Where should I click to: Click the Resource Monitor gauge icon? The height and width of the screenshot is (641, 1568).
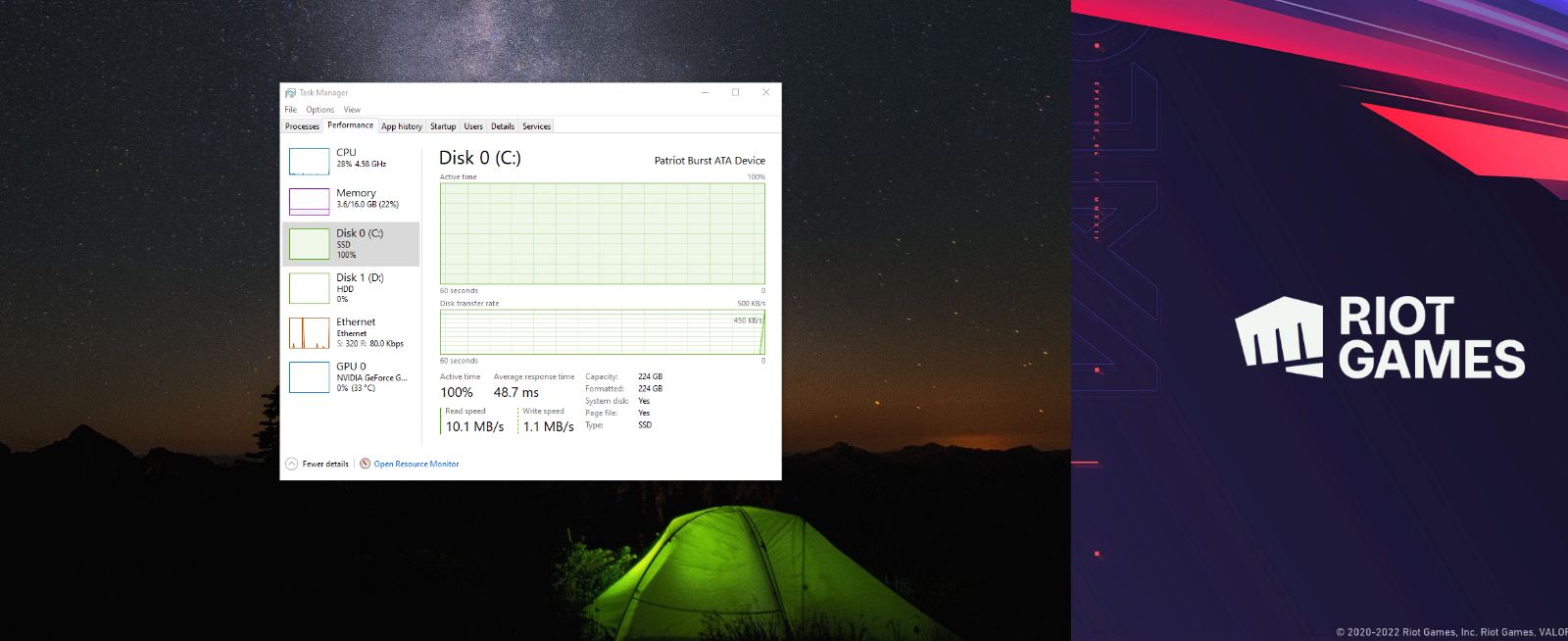365,464
